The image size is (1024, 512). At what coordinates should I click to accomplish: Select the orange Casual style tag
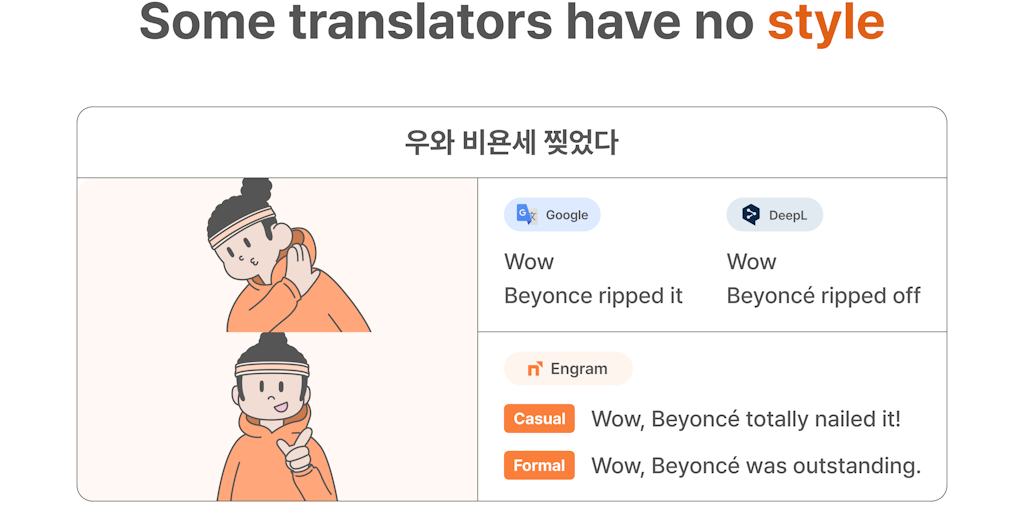click(539, 419)
